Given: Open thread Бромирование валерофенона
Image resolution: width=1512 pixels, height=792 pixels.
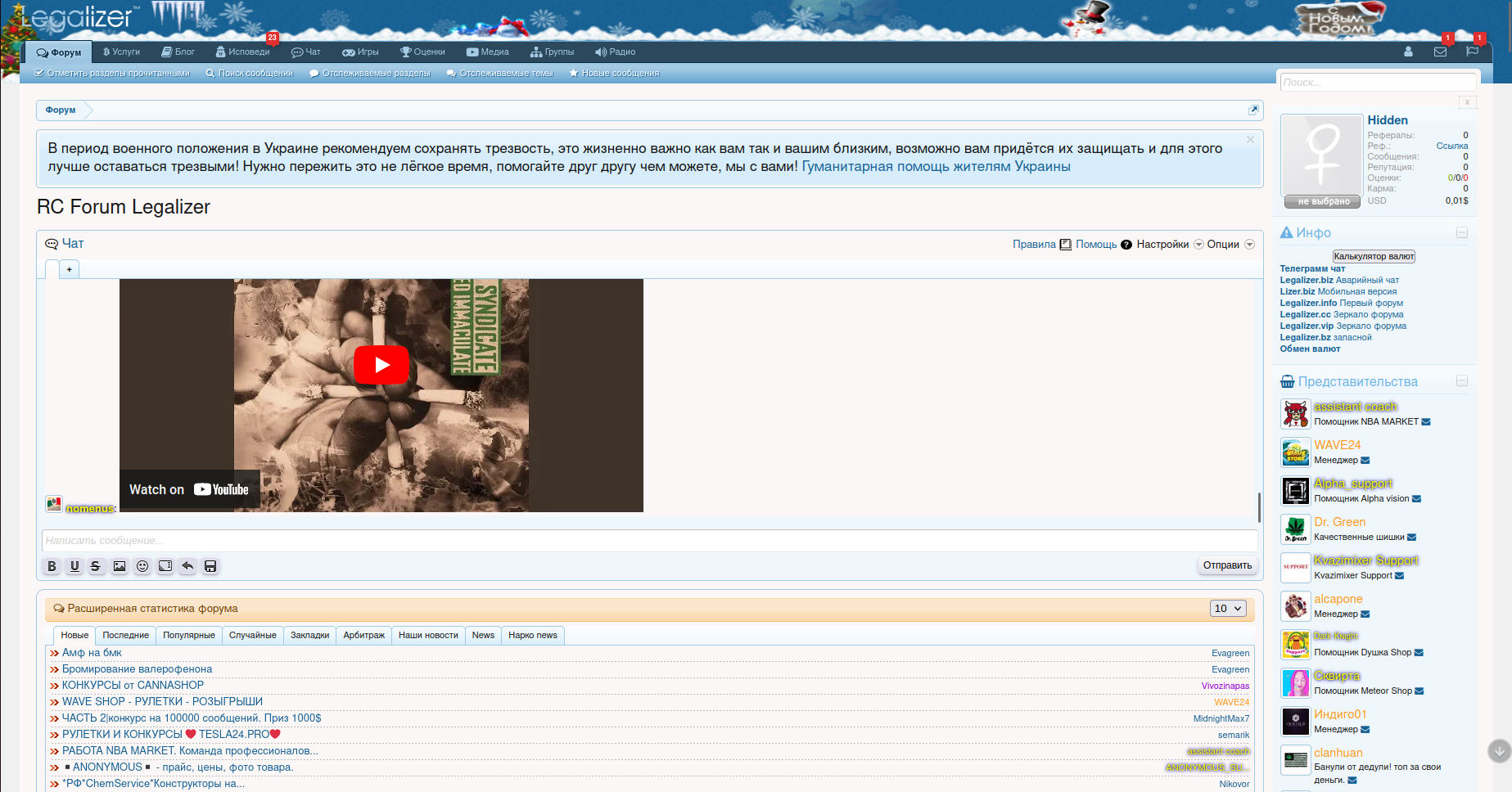Looking at the screenshot, I should [x=138, y=669].
